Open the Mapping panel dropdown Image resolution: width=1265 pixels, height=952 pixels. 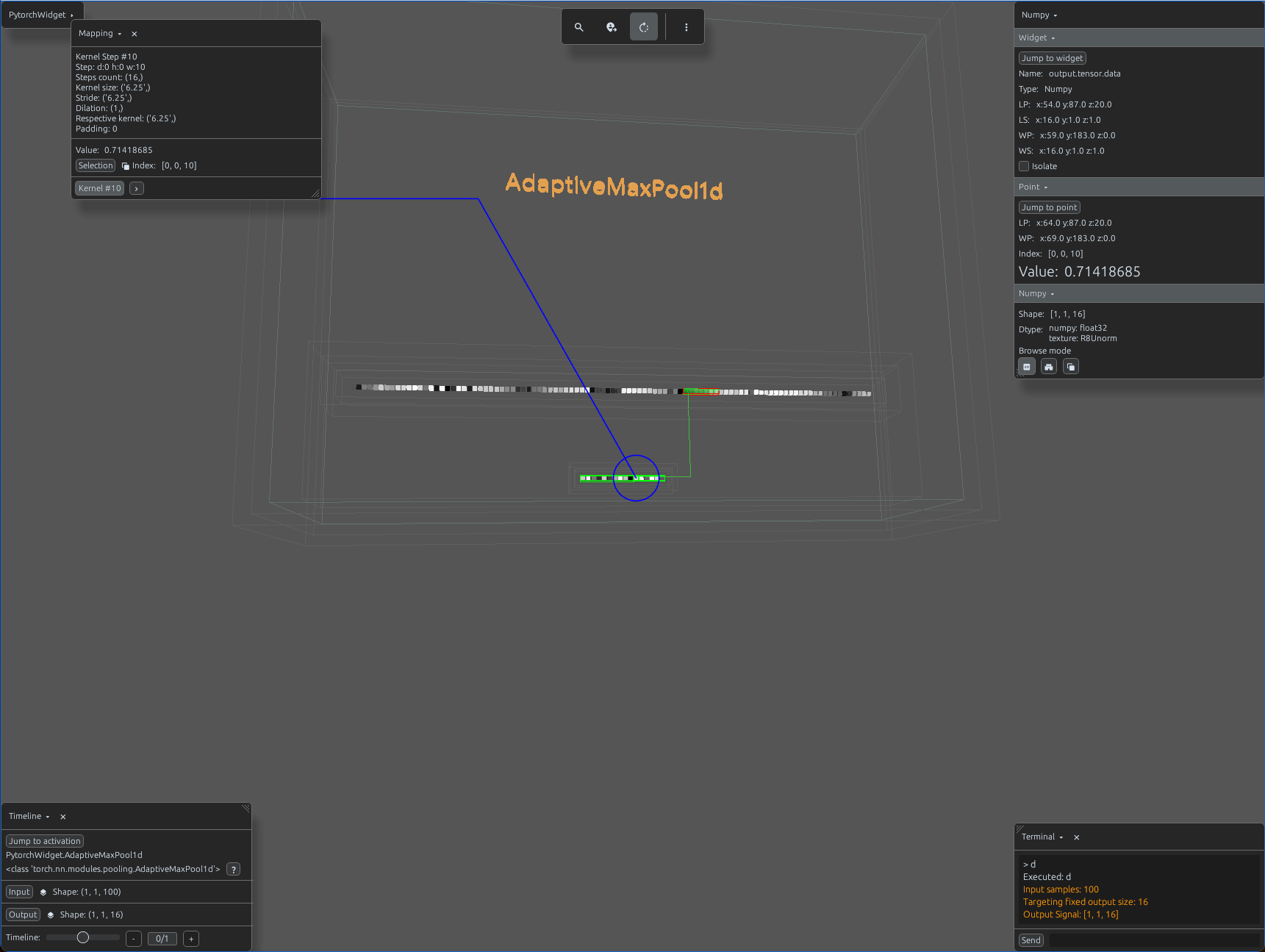click(120, 34)
